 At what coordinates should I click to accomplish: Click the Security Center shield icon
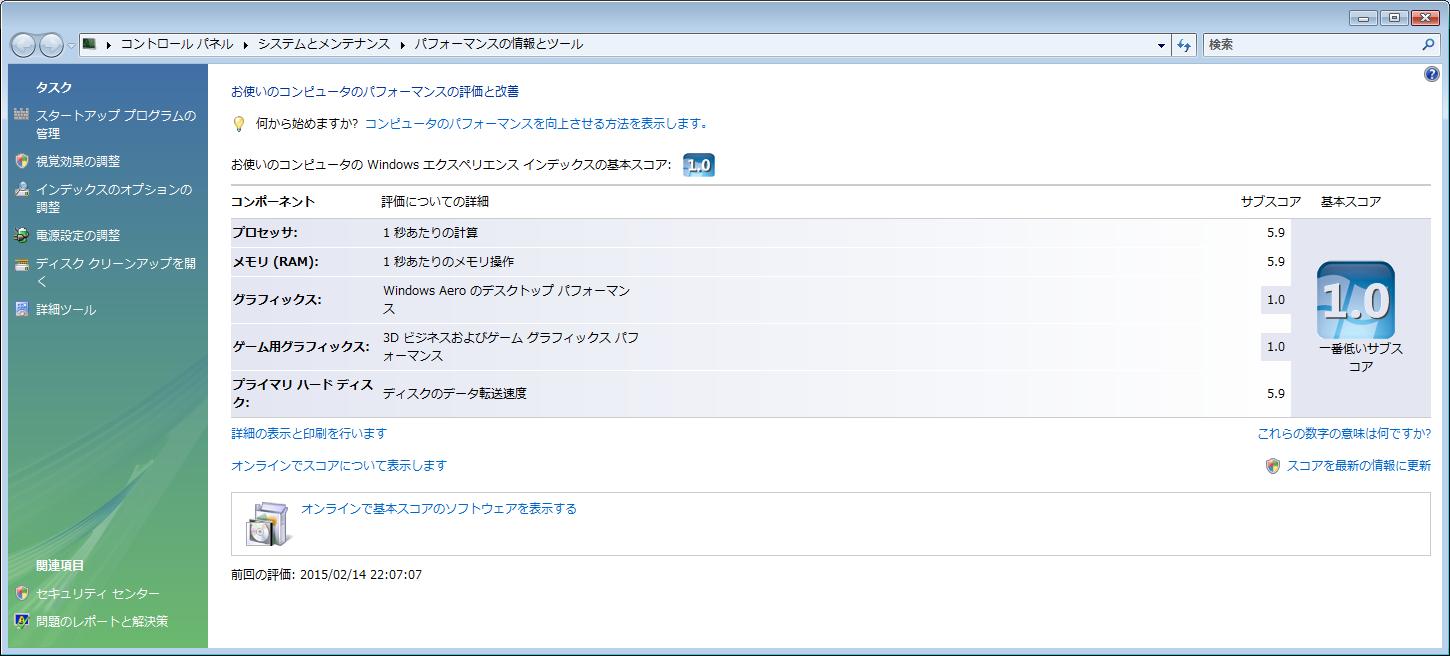tap(22, 593)
